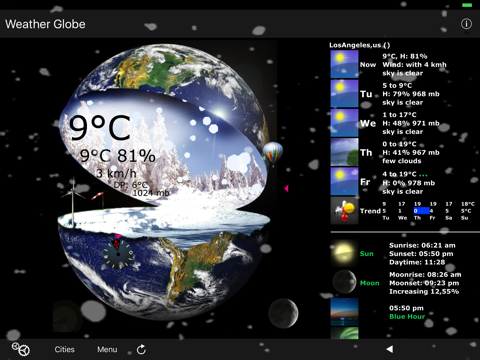The width and height of the screenshot is (480, 360).
Task: Click the Blue Hour thumbnail
Action: pyautogui.click(x=344, y=312)
